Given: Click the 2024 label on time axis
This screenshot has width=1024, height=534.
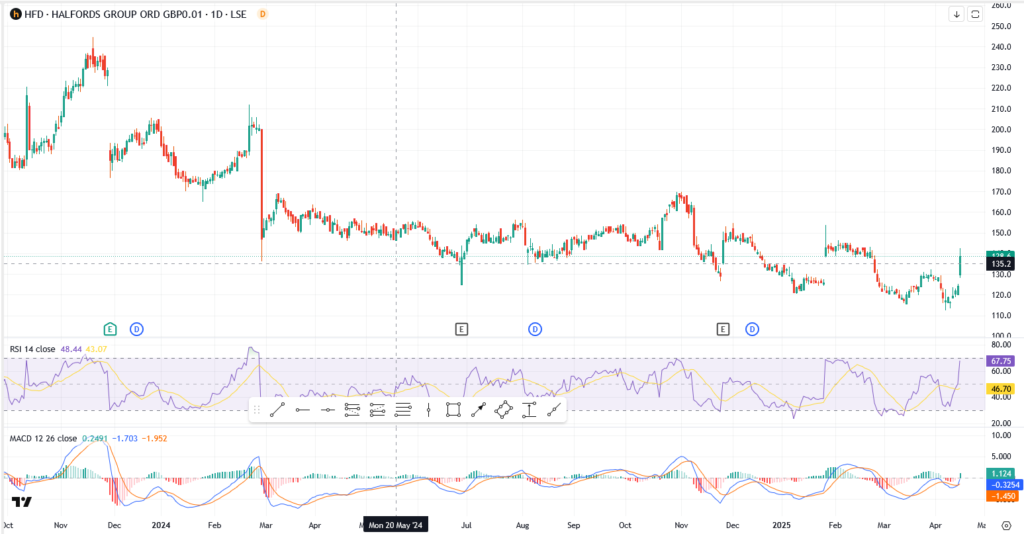Looking at the screenshot, I should [161, 525].
